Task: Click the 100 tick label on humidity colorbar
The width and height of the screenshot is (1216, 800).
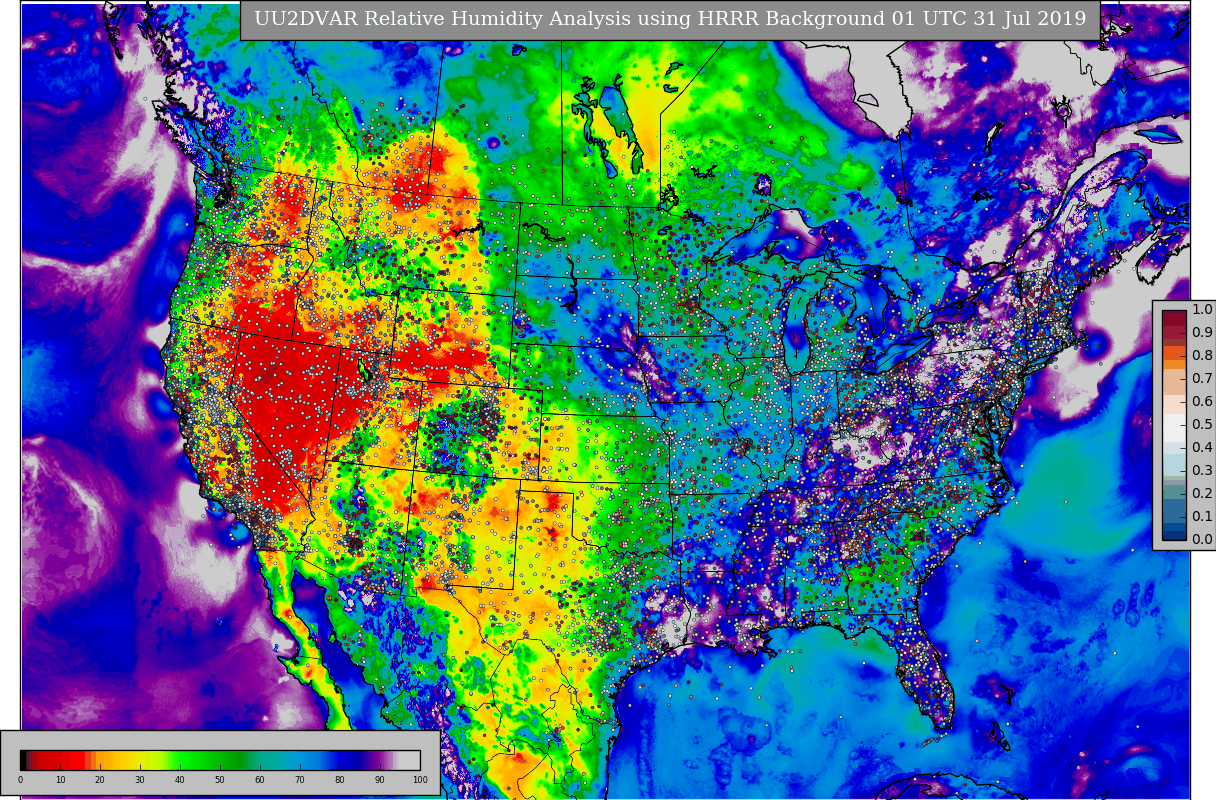Action: 420,780
